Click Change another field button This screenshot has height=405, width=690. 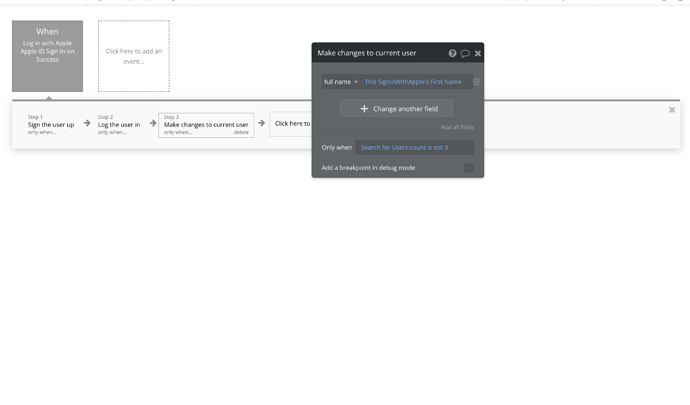click(396, 109)
